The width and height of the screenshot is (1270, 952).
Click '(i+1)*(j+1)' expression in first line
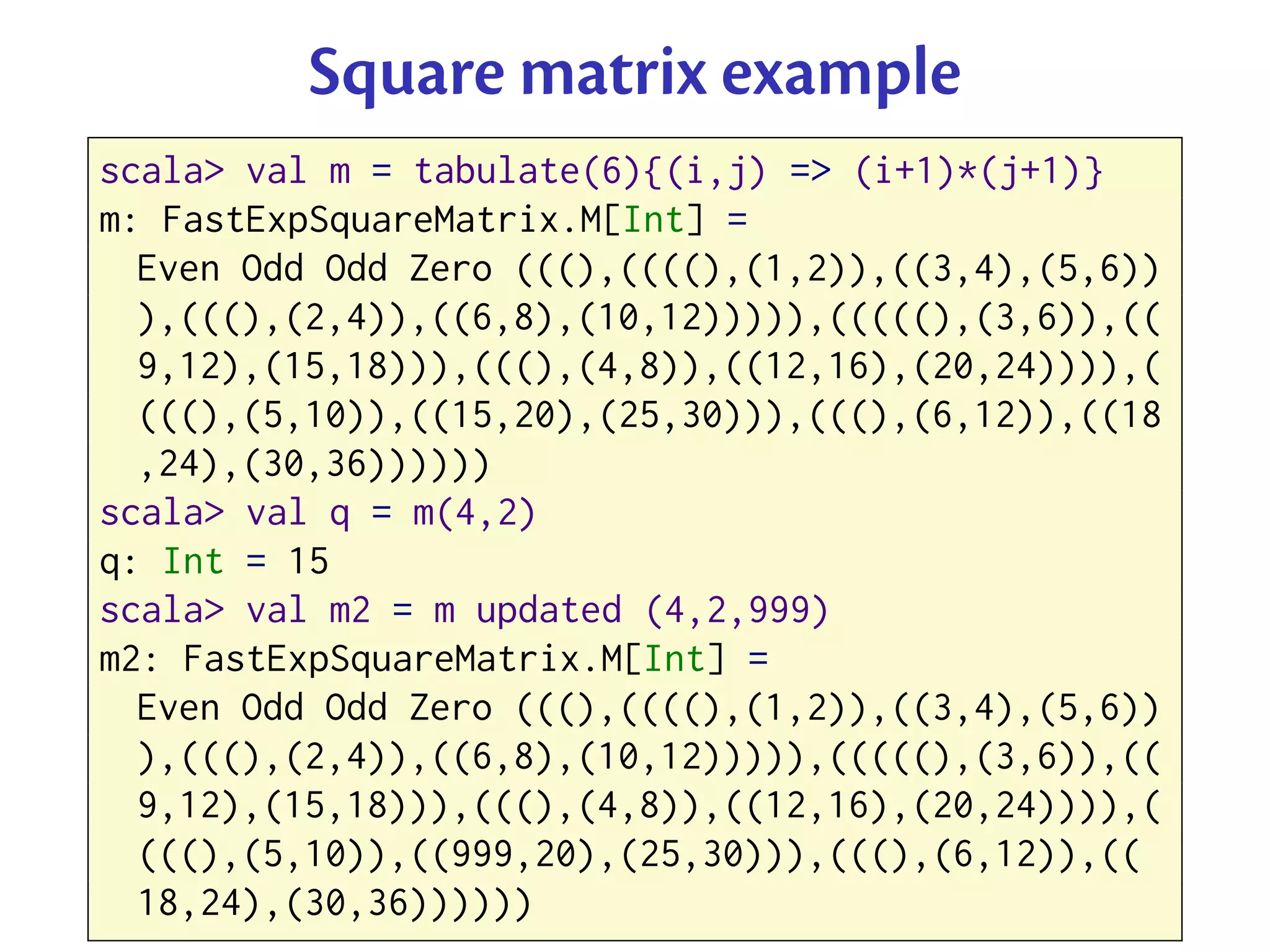[x=967, y=171]
